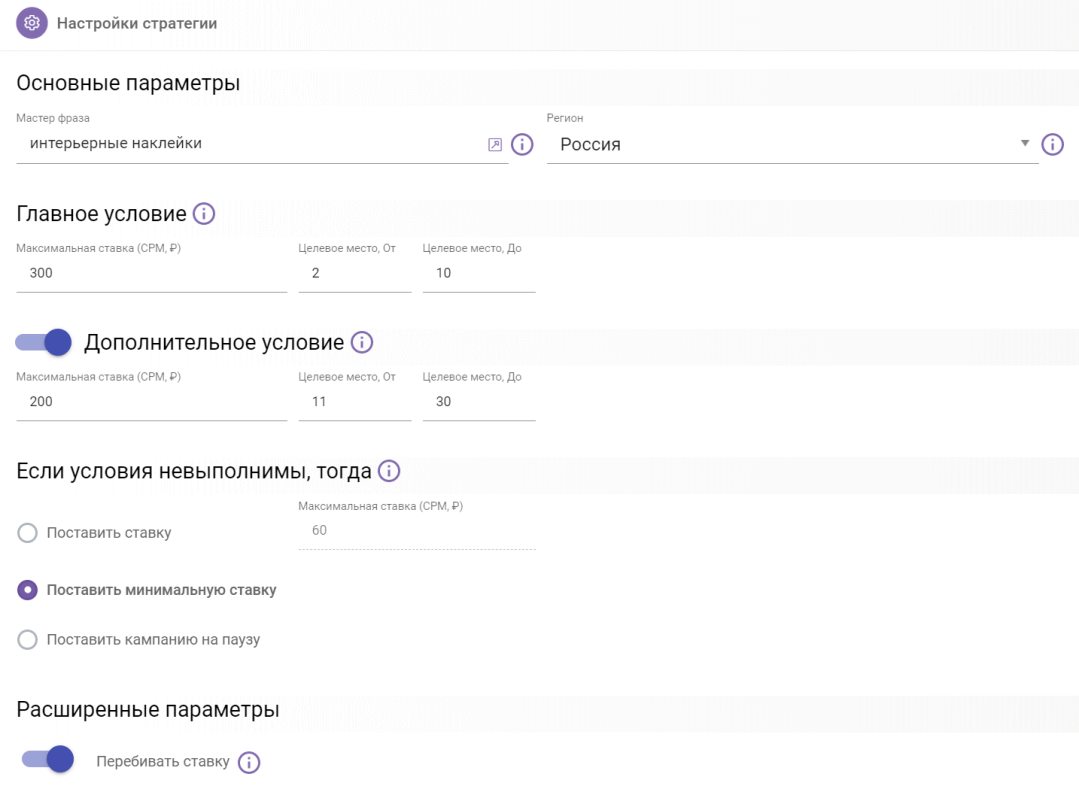Turn off Перебивать ставку switch
The width and height of the screenshot is (1079, 792).
48,760
